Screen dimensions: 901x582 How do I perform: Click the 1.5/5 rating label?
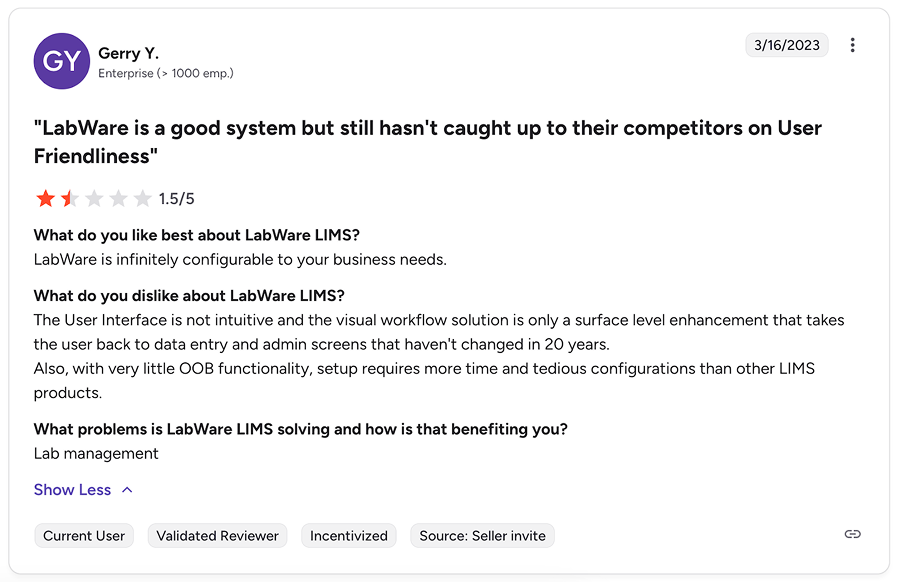(x=176, y=198)
